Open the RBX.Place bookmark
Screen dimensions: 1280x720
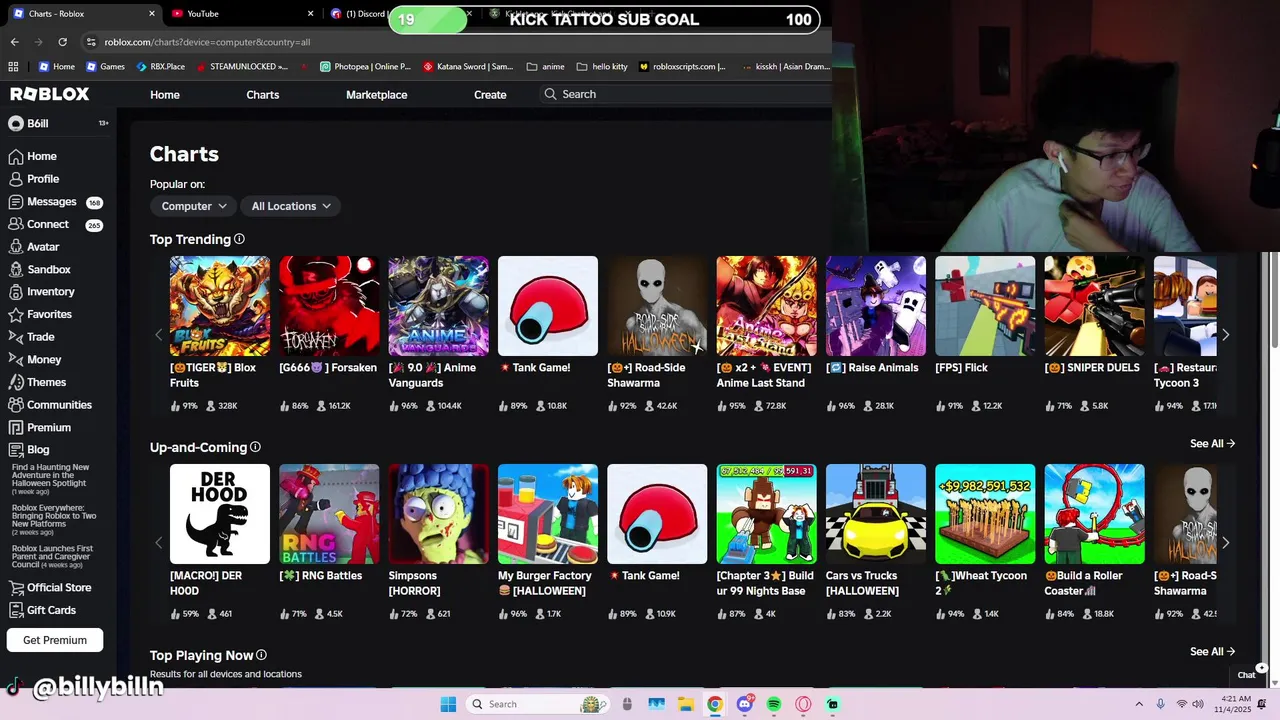[160, 67]
